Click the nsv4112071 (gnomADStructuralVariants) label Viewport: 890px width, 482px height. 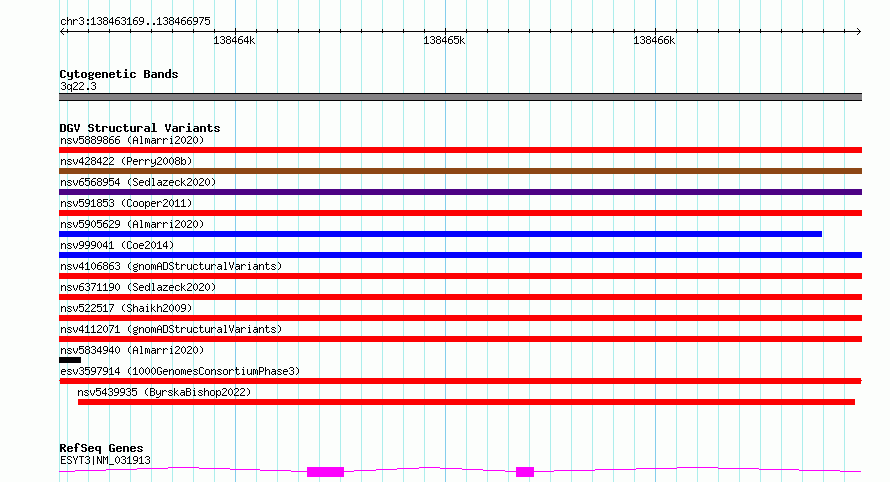[171, 329]
